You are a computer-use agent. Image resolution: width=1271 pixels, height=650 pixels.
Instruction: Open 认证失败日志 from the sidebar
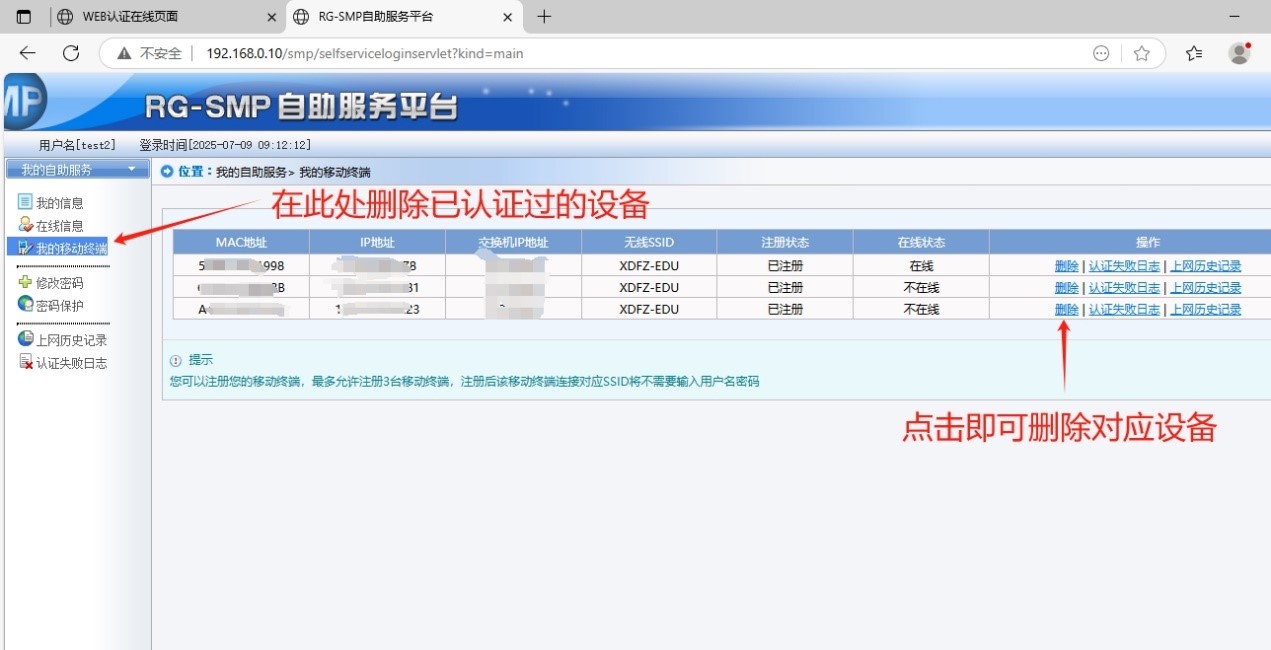point(70,363)
